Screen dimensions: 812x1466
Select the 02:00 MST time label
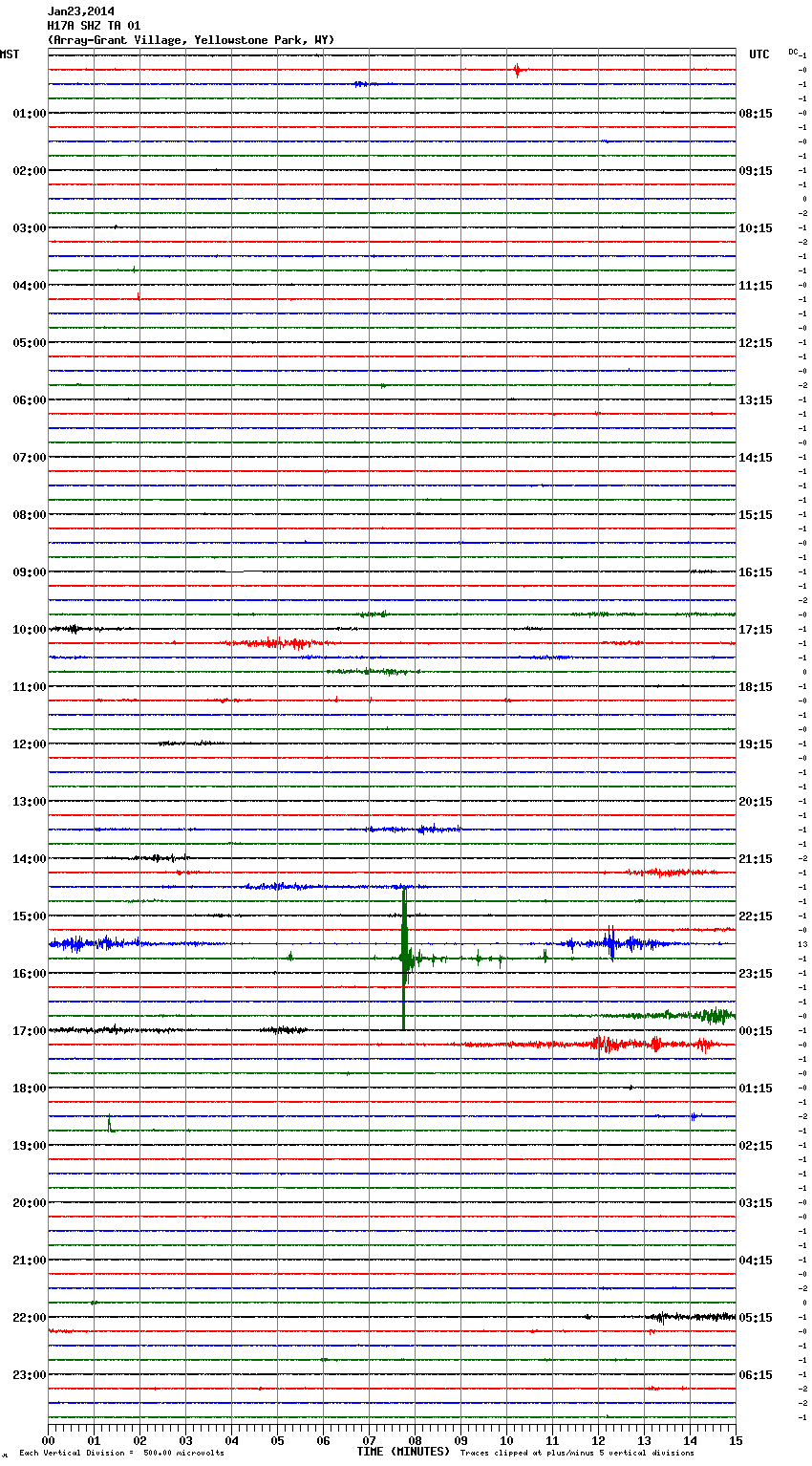(30, 171)
